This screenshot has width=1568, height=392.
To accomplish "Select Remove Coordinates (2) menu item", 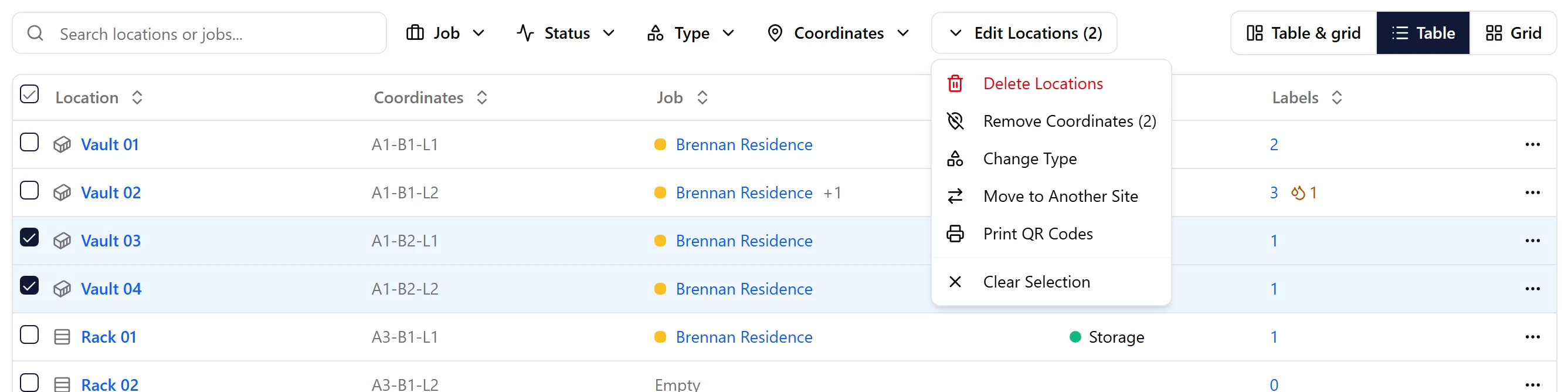I will [1051, 121].
